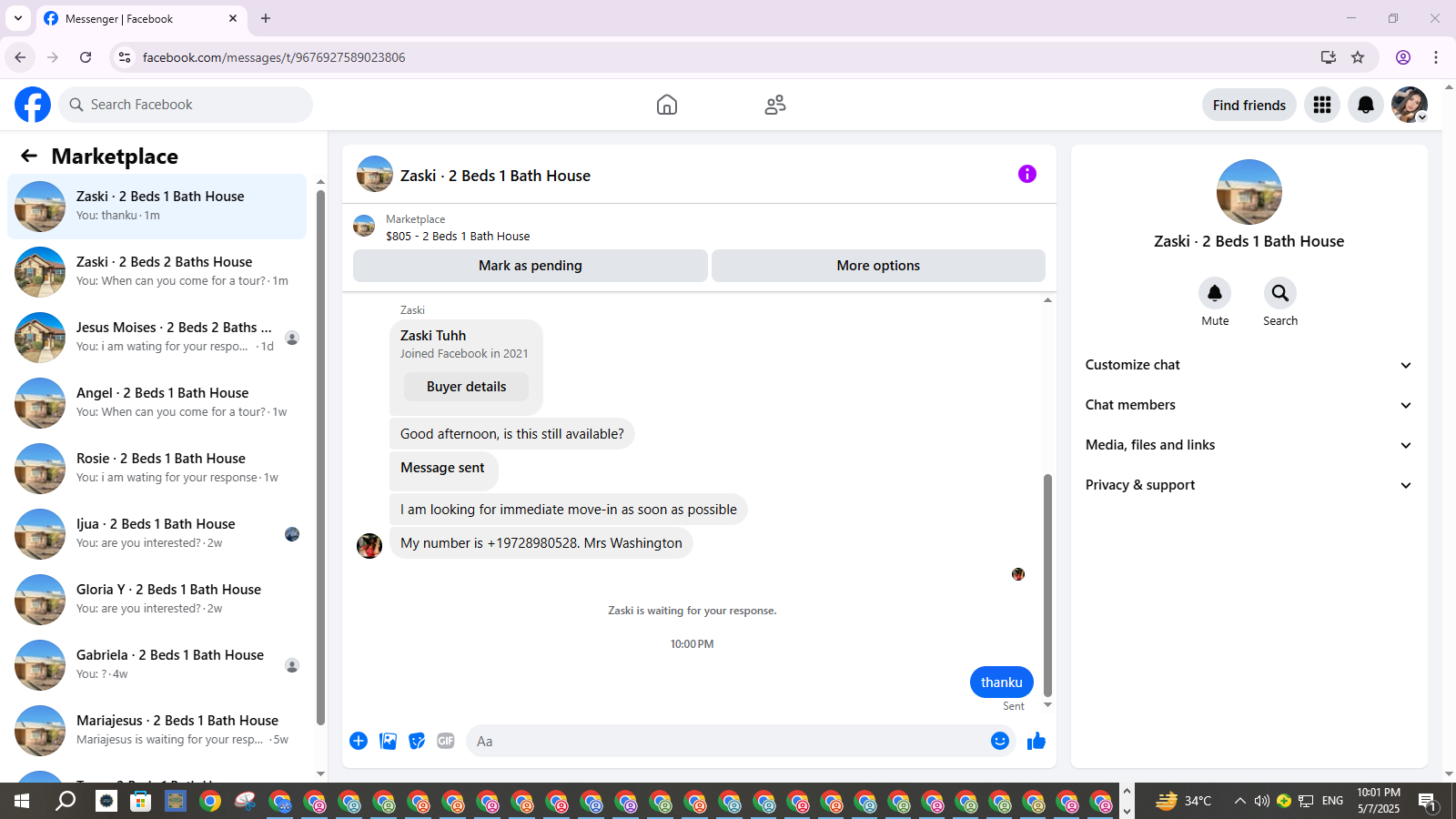Viewport: 1456px width, 819px height.
Task: Open Mariajesus conversation
Action: (157, 731)
